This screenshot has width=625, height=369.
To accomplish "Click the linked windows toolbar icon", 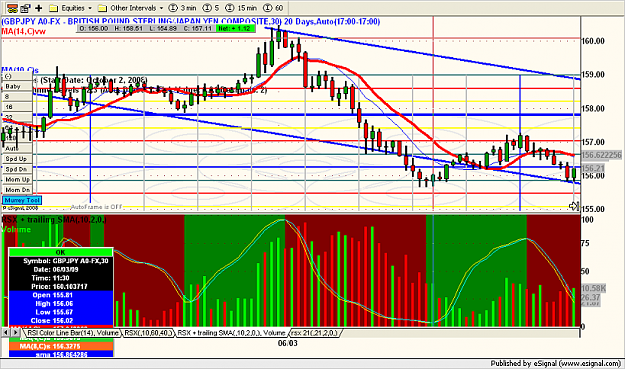I will [13, 8].
